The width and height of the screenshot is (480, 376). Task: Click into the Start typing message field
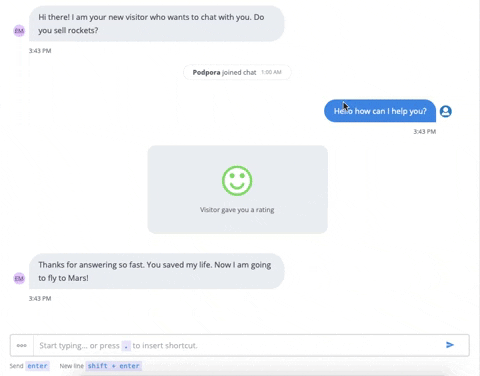click(x=238, y=345)
